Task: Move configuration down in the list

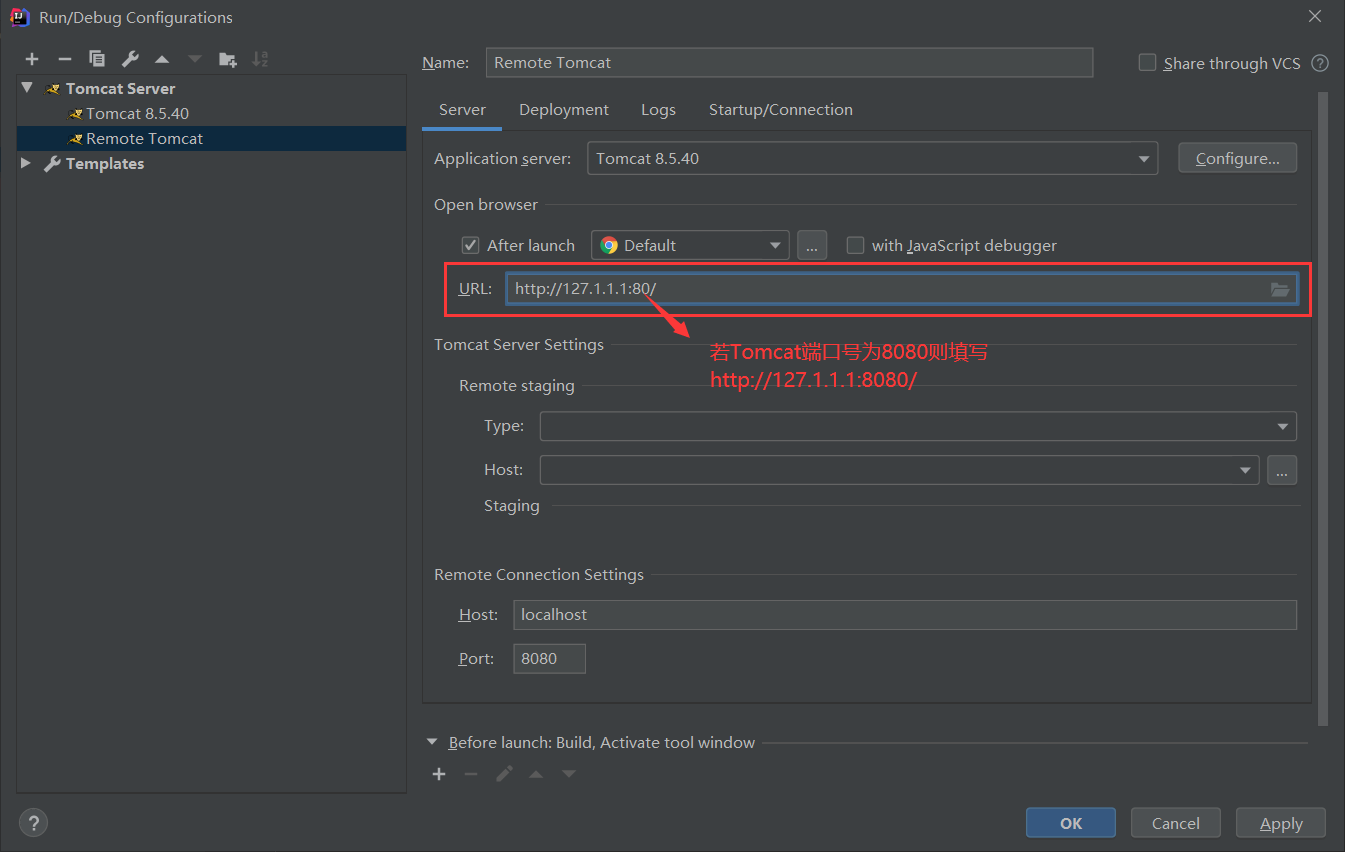Action: [x=195, y=59]
